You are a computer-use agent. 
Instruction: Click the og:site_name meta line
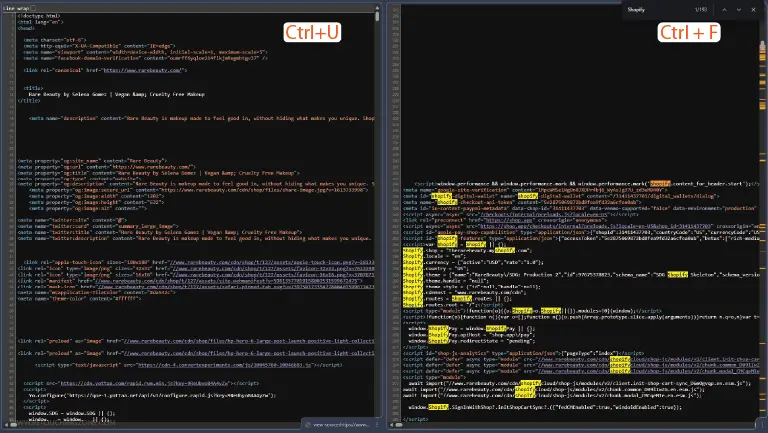pos(92,161)
